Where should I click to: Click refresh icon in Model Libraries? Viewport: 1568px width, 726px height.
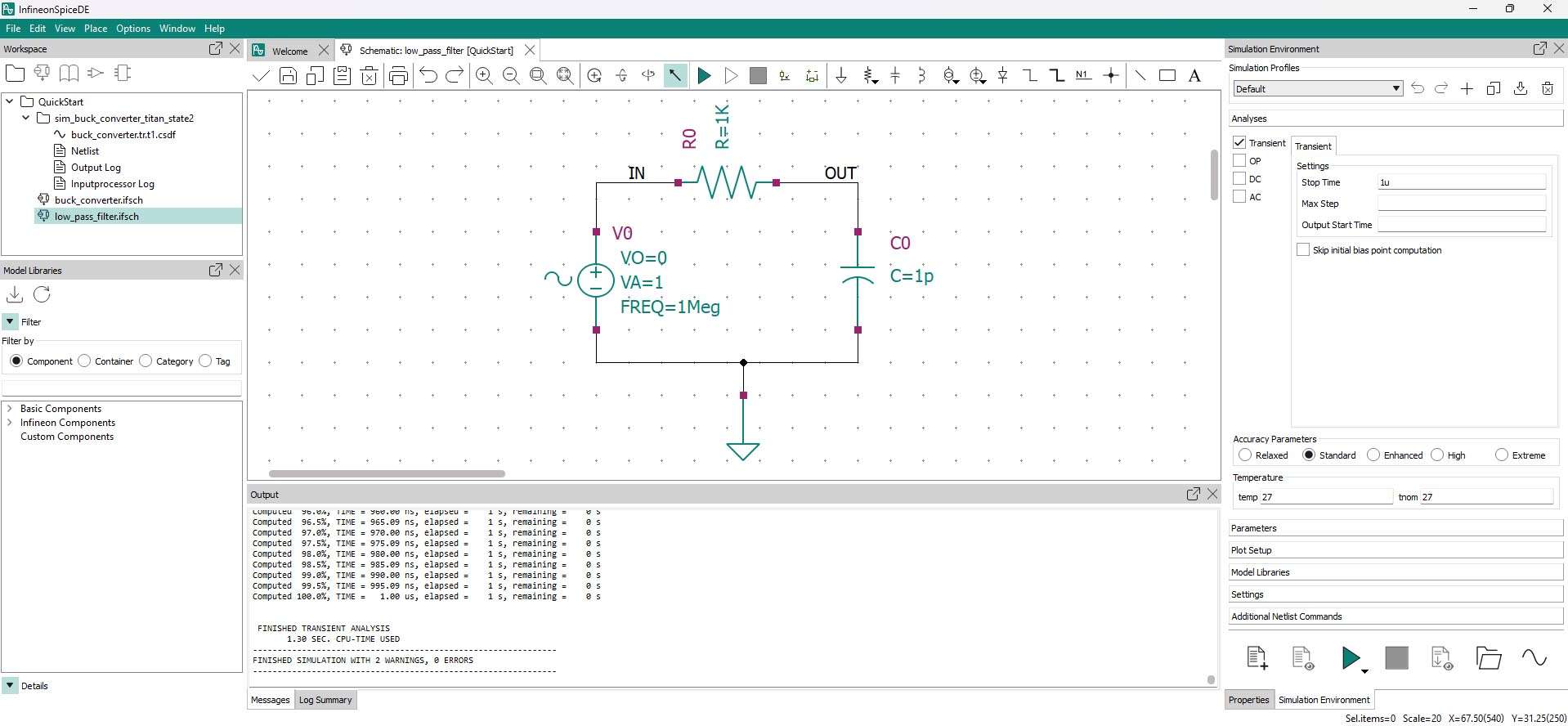[42, 294]
